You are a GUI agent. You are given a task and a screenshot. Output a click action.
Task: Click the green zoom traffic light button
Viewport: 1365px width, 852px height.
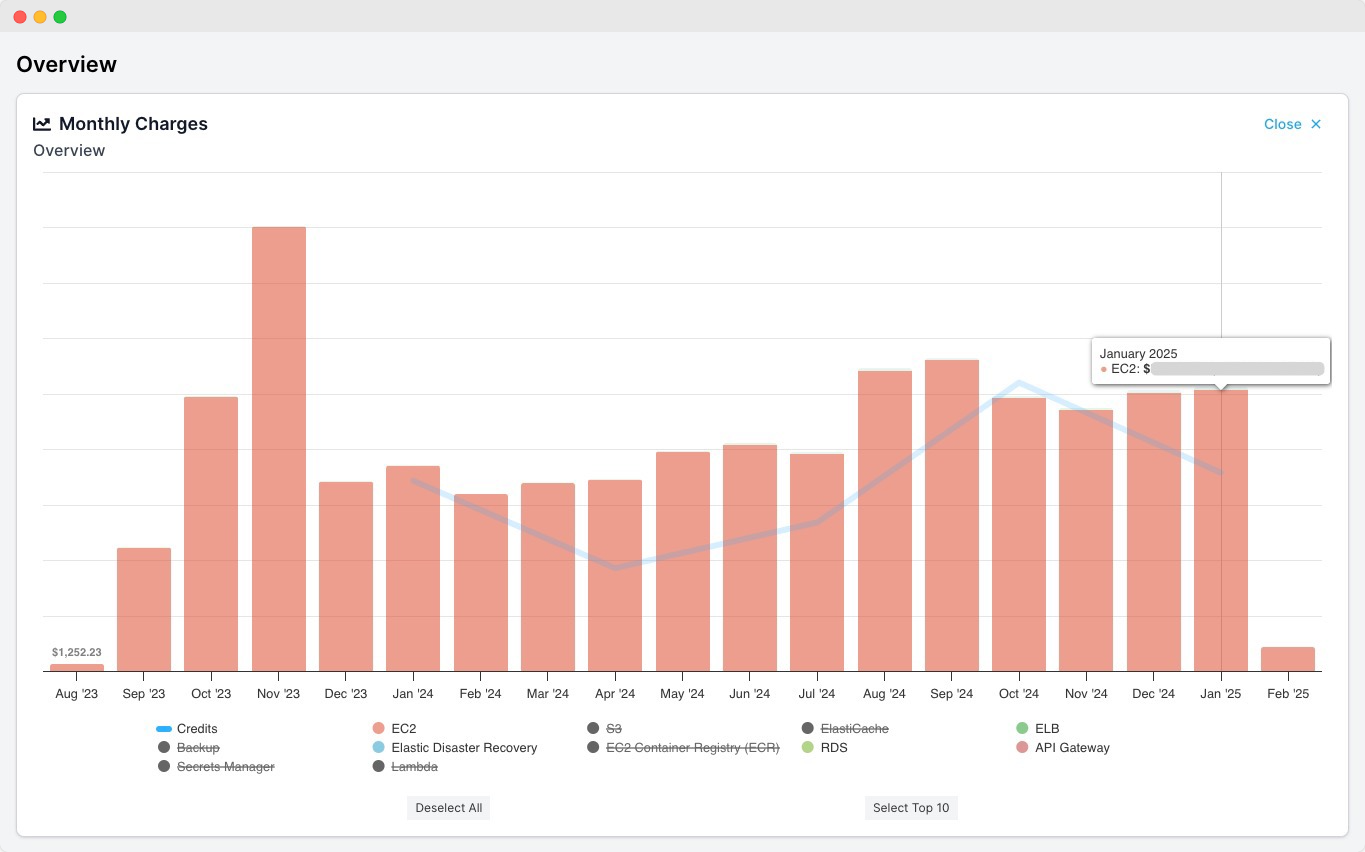pyautogui.click(x=59, y=16)
